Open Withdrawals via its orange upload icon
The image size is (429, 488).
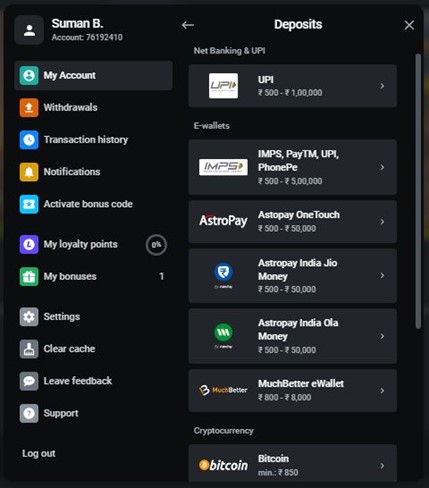click(29, 107)
